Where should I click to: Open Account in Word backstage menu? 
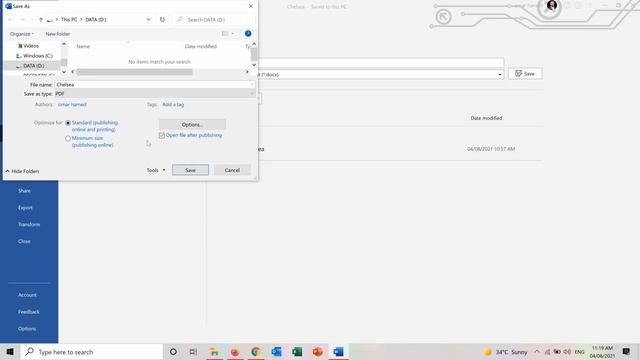(x=27, y=295)
